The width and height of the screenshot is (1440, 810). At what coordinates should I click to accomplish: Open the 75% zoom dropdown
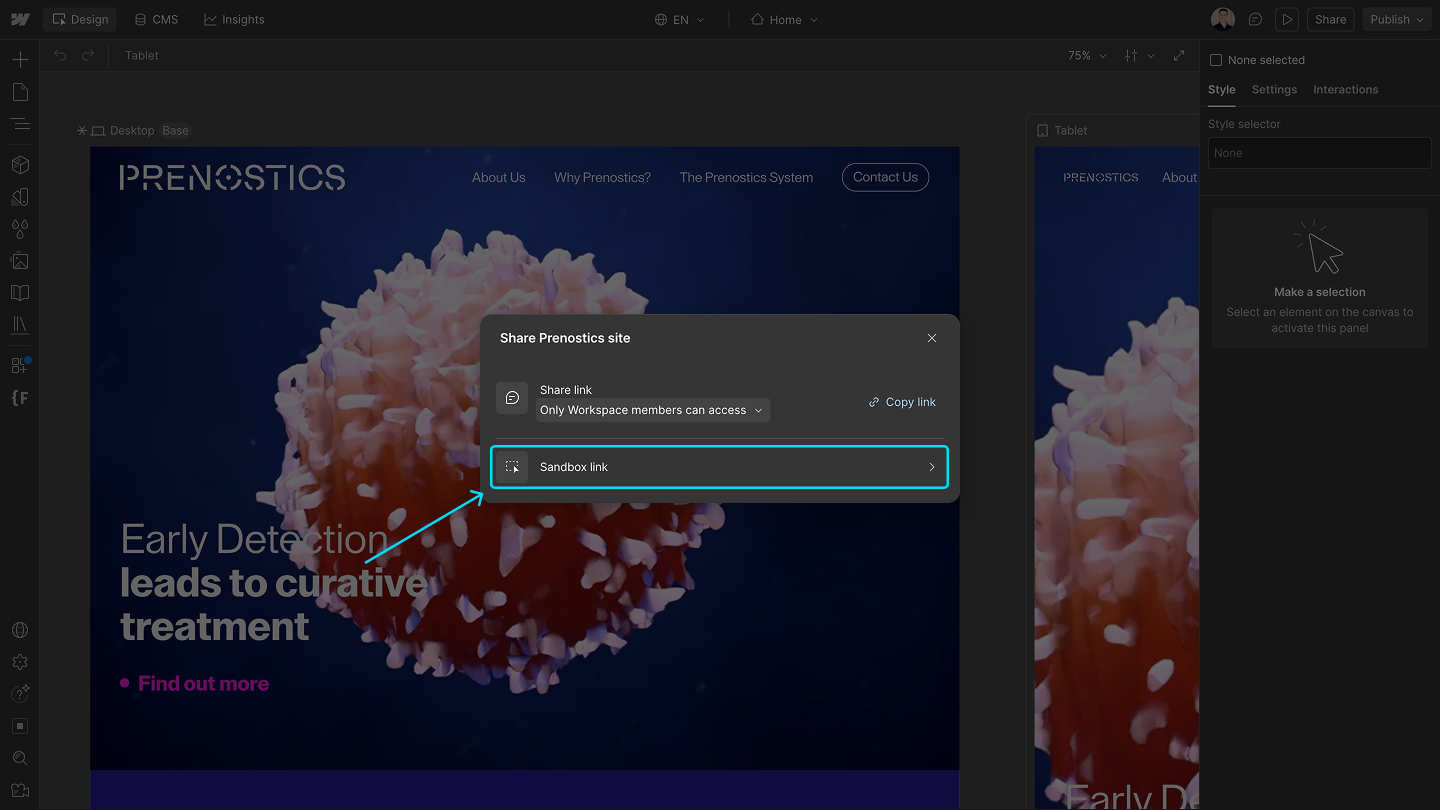coord(1087,55)
